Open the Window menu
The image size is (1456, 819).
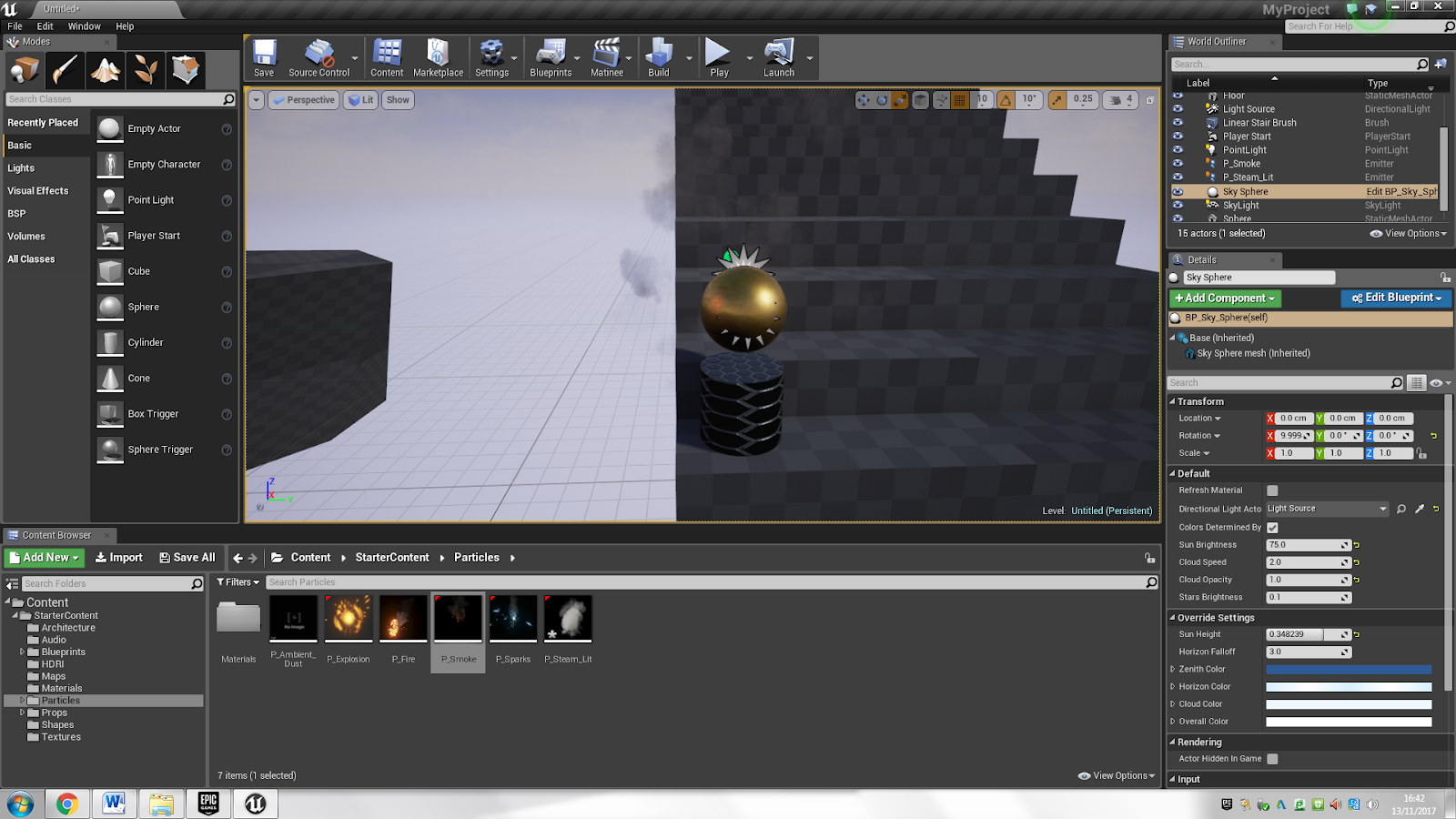coord(85,26)
